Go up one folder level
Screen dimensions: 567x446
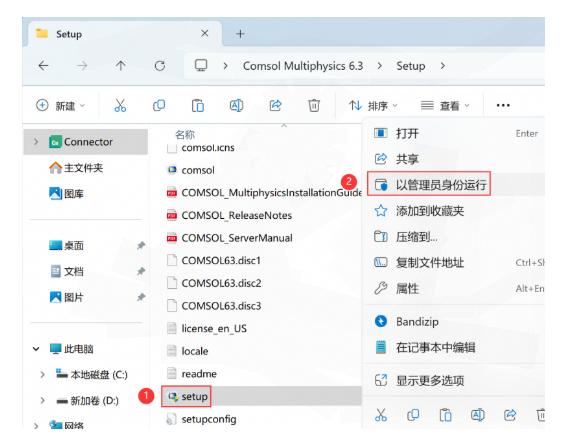click(120, 66)
